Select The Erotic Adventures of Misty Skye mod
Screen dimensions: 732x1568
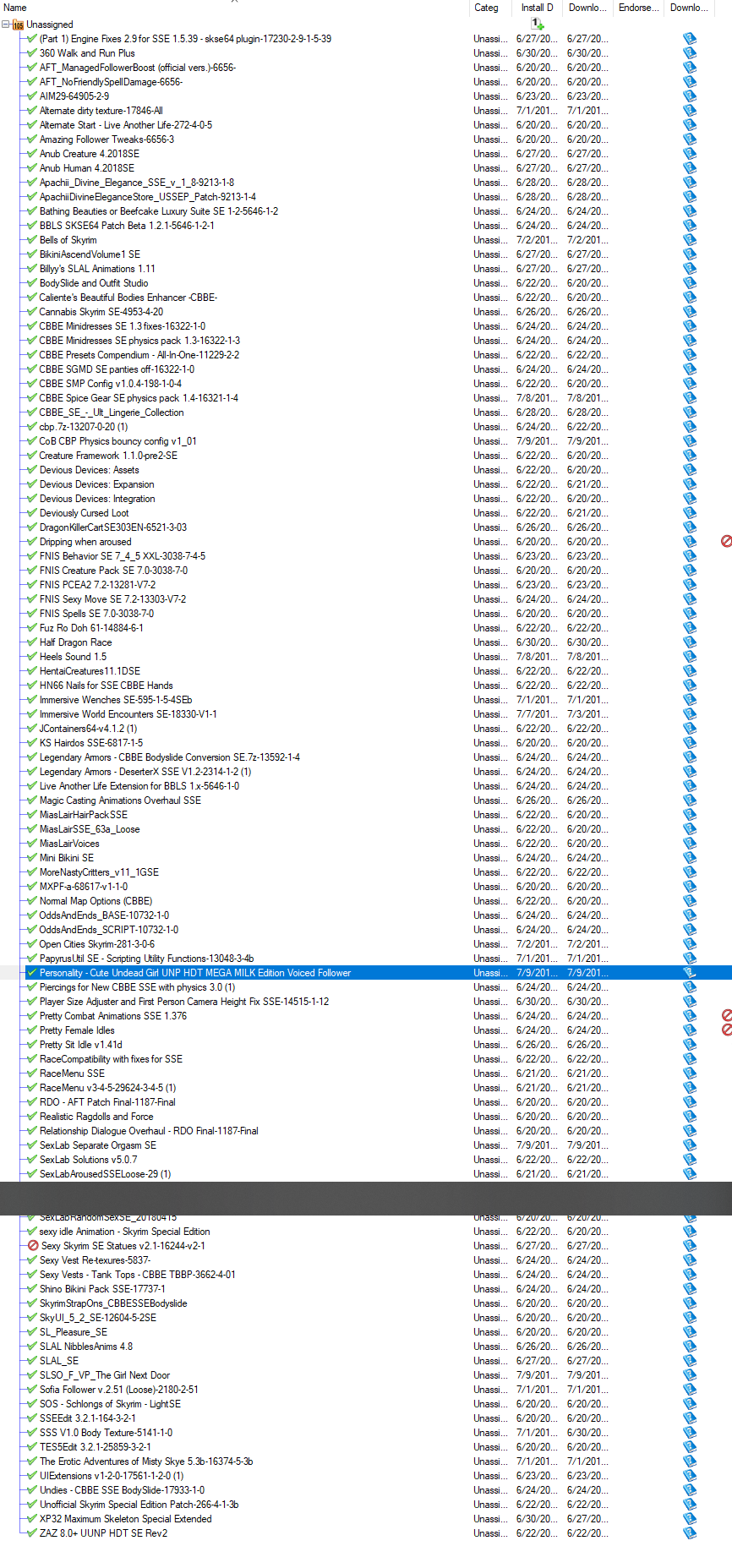(146, 1461)
